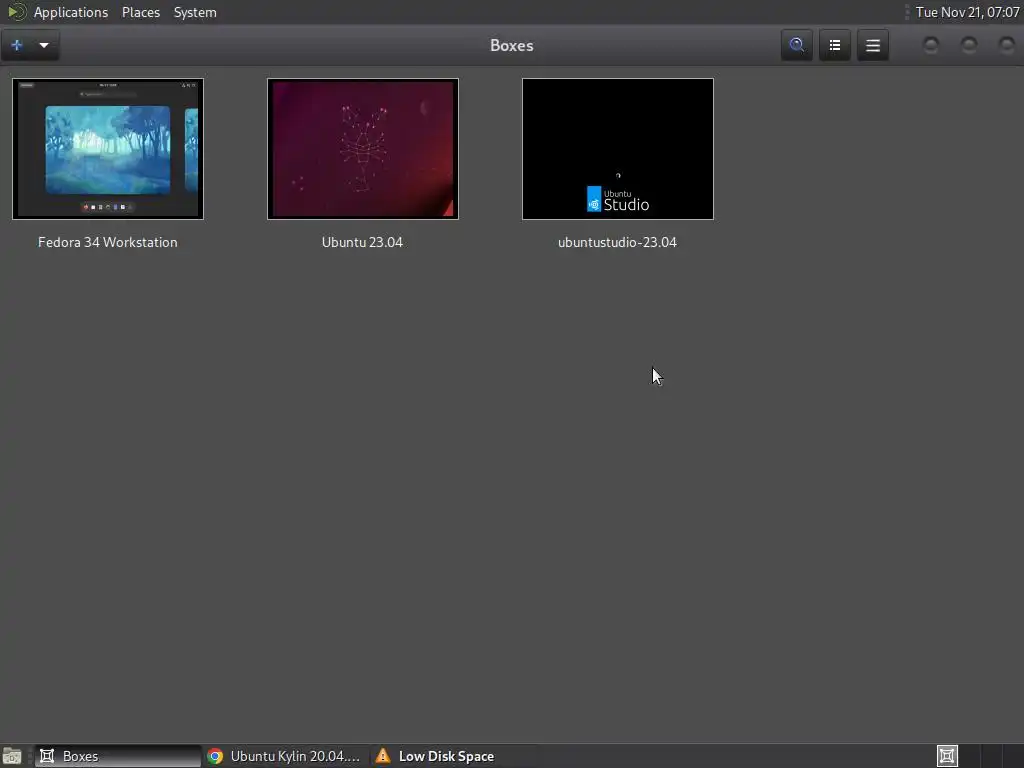The image size is (1024, 768).
Task: Open the Places menu
Action: click(141, 12)
